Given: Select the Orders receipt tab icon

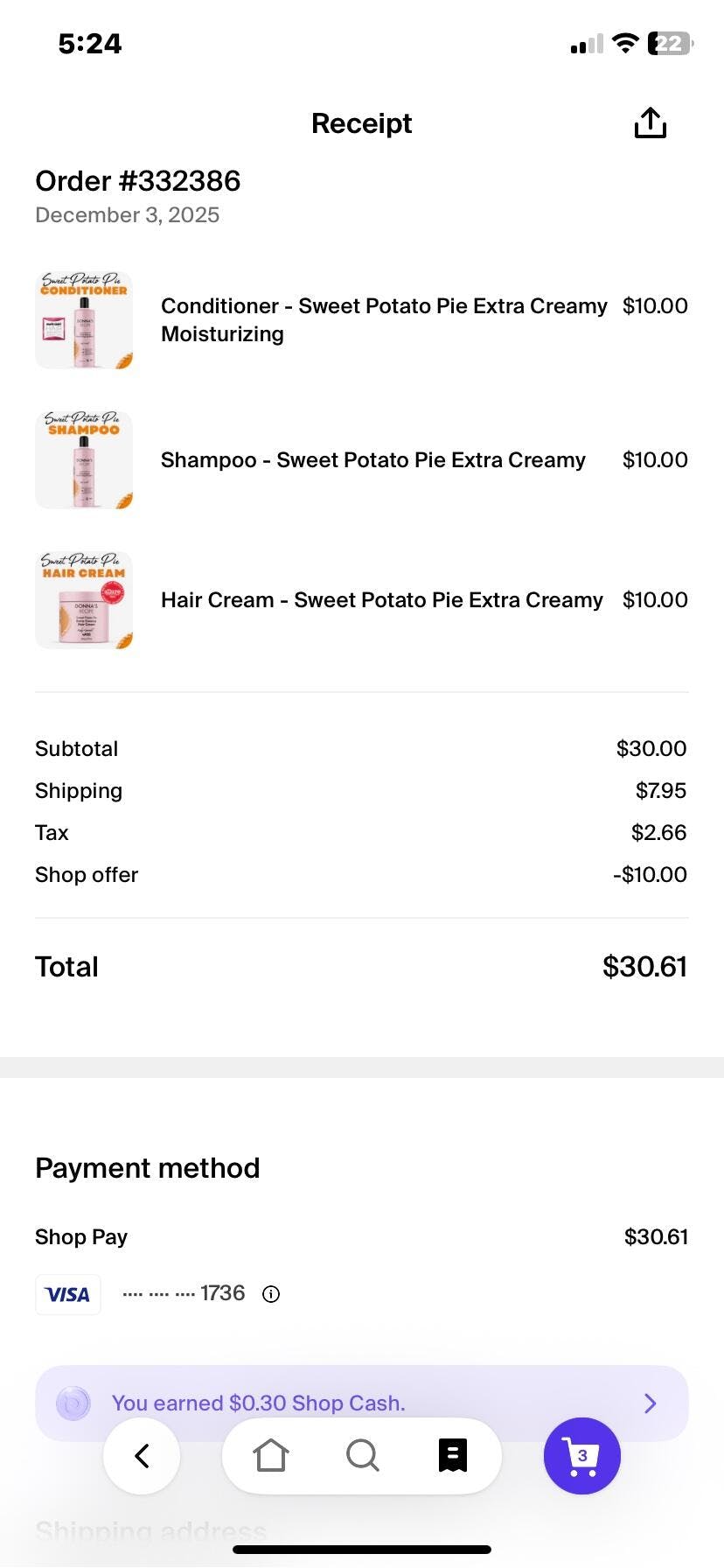Looking at the screenshot, I should (x=453, y=1456).
